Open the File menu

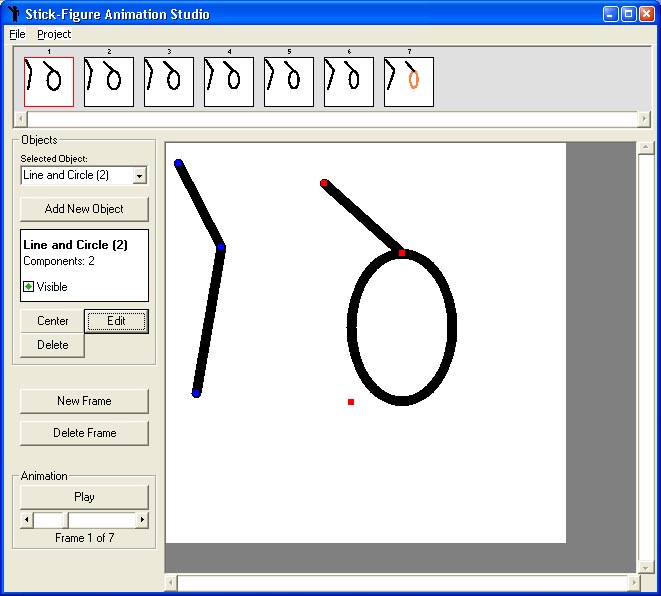point(17,34)
